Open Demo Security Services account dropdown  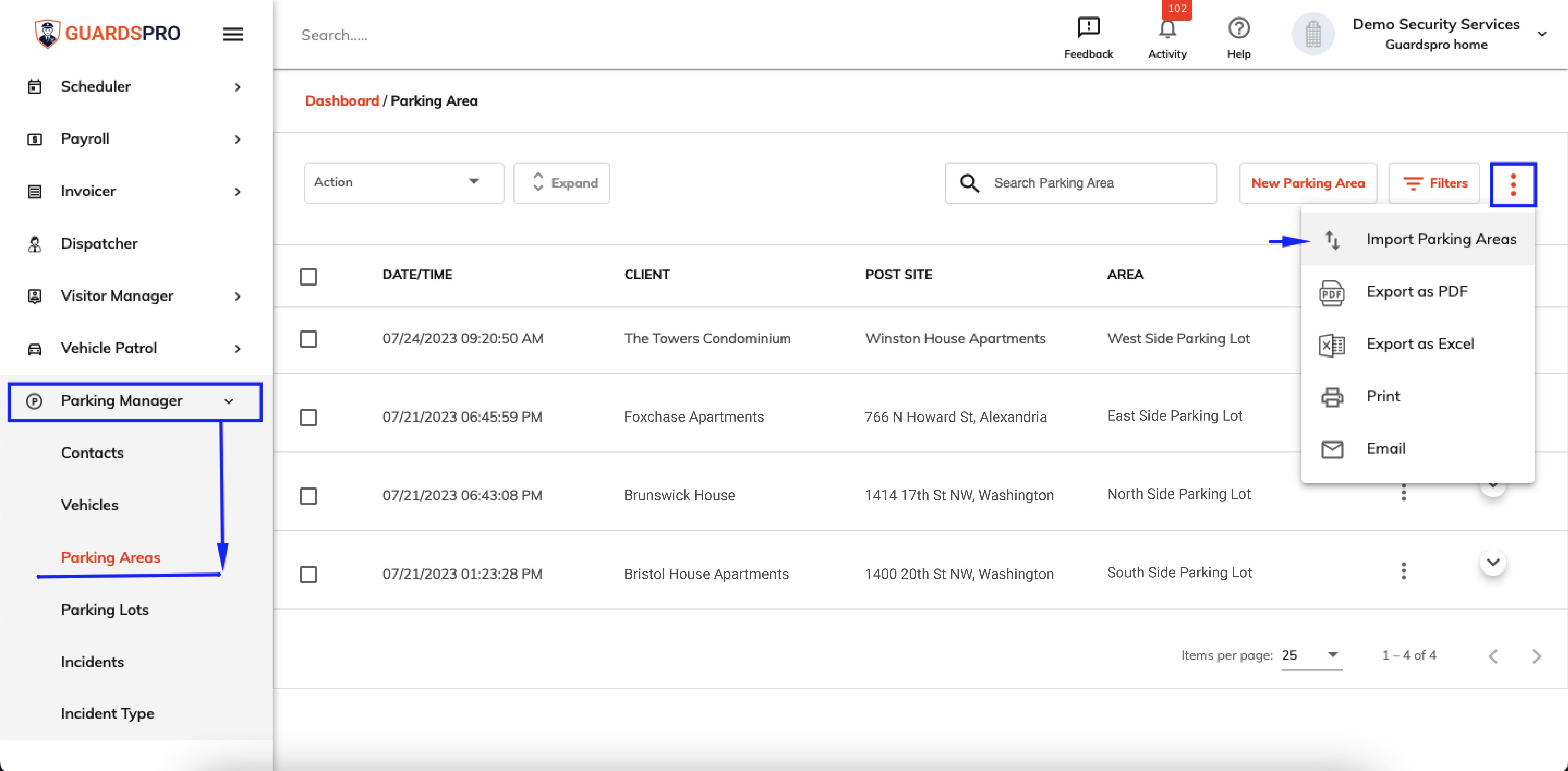point(1541,34)
